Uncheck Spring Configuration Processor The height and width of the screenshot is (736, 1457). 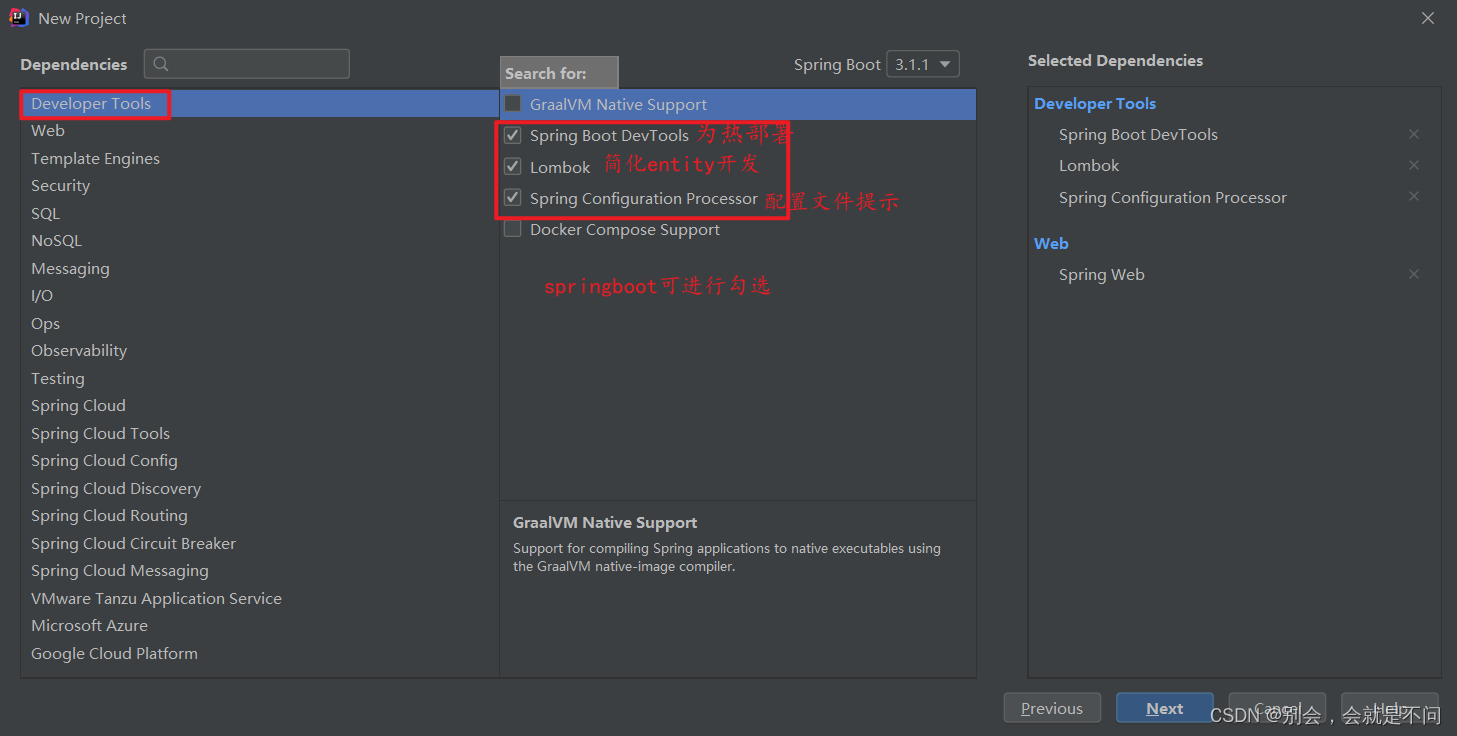point(513,198)
